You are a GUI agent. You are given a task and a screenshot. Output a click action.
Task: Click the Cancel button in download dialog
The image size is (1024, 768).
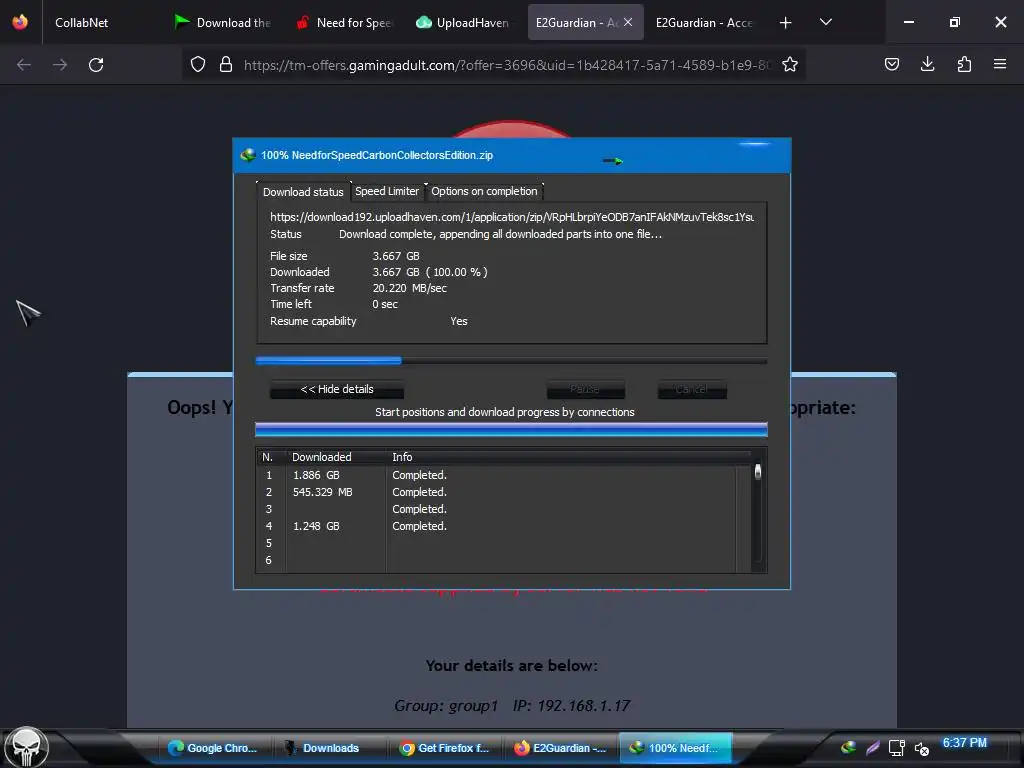pos(692,389)
